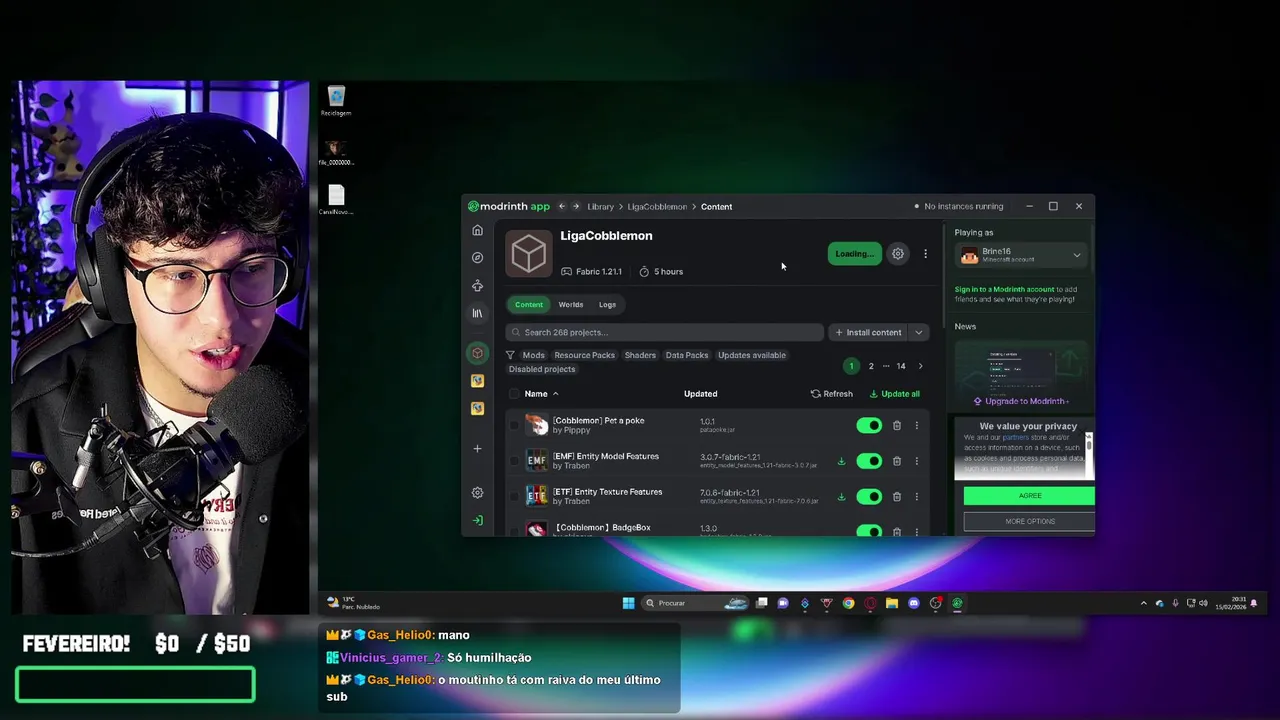1280x720 pixels.
Task: Filter by Data Packs
Action: coord(687,355)
